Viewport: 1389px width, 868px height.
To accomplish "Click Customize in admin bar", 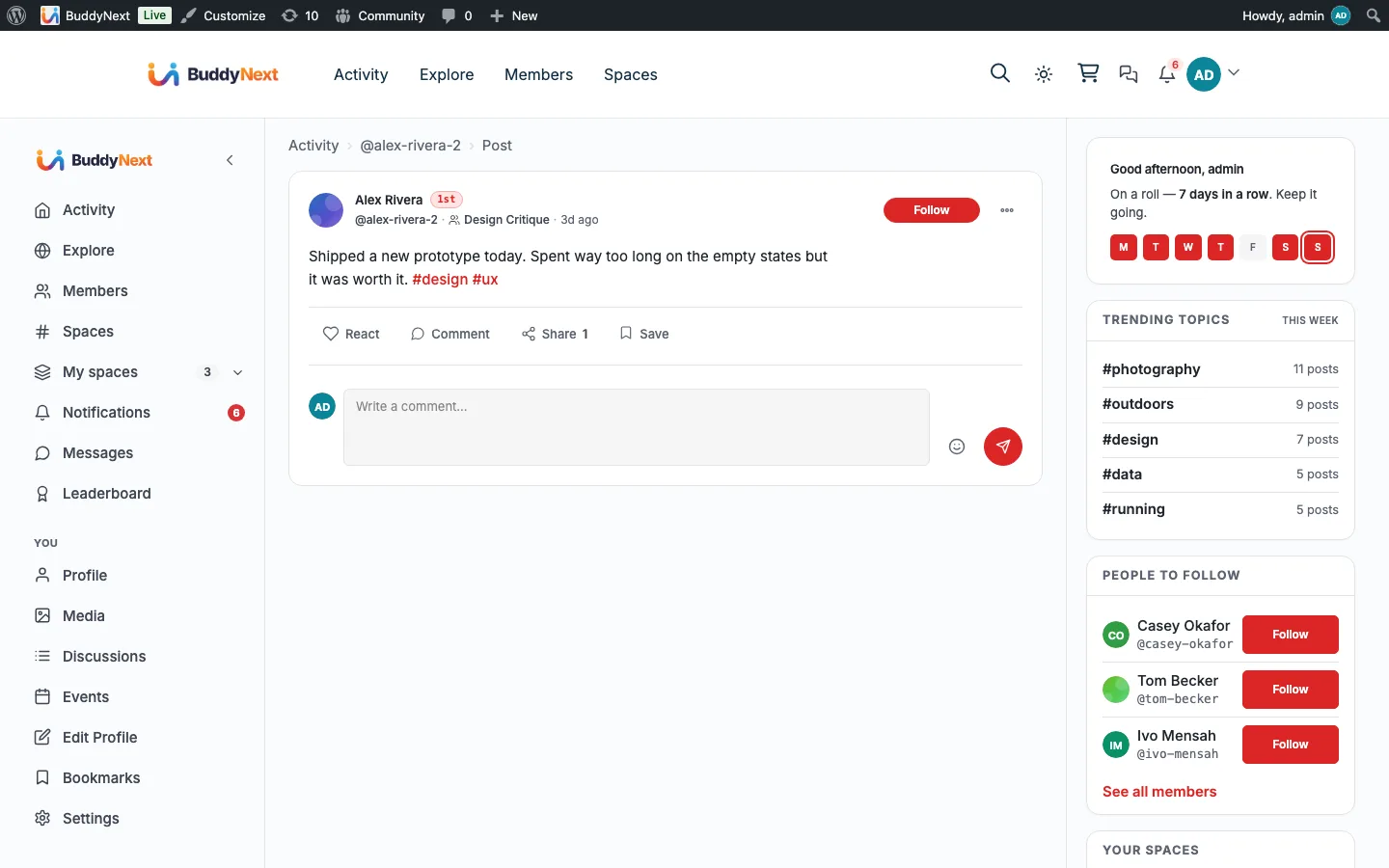I will click(223, 15).
